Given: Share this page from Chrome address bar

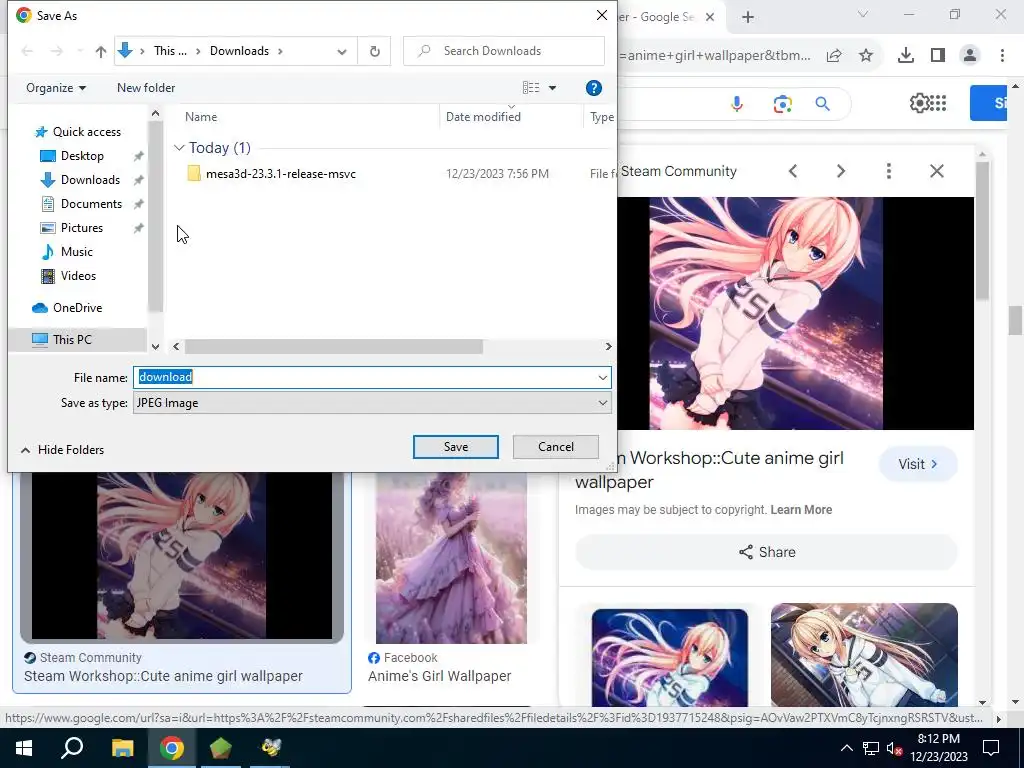Looking at the screenshot, I should pos(834,56).
